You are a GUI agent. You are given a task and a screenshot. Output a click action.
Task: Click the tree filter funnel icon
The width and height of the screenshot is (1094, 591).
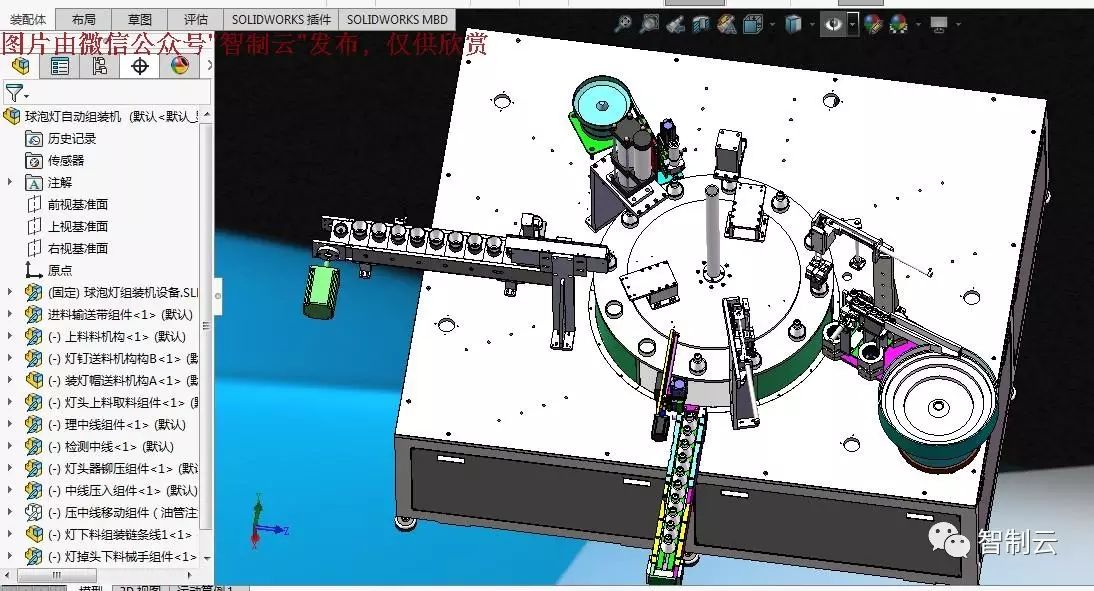pos(15,92)
